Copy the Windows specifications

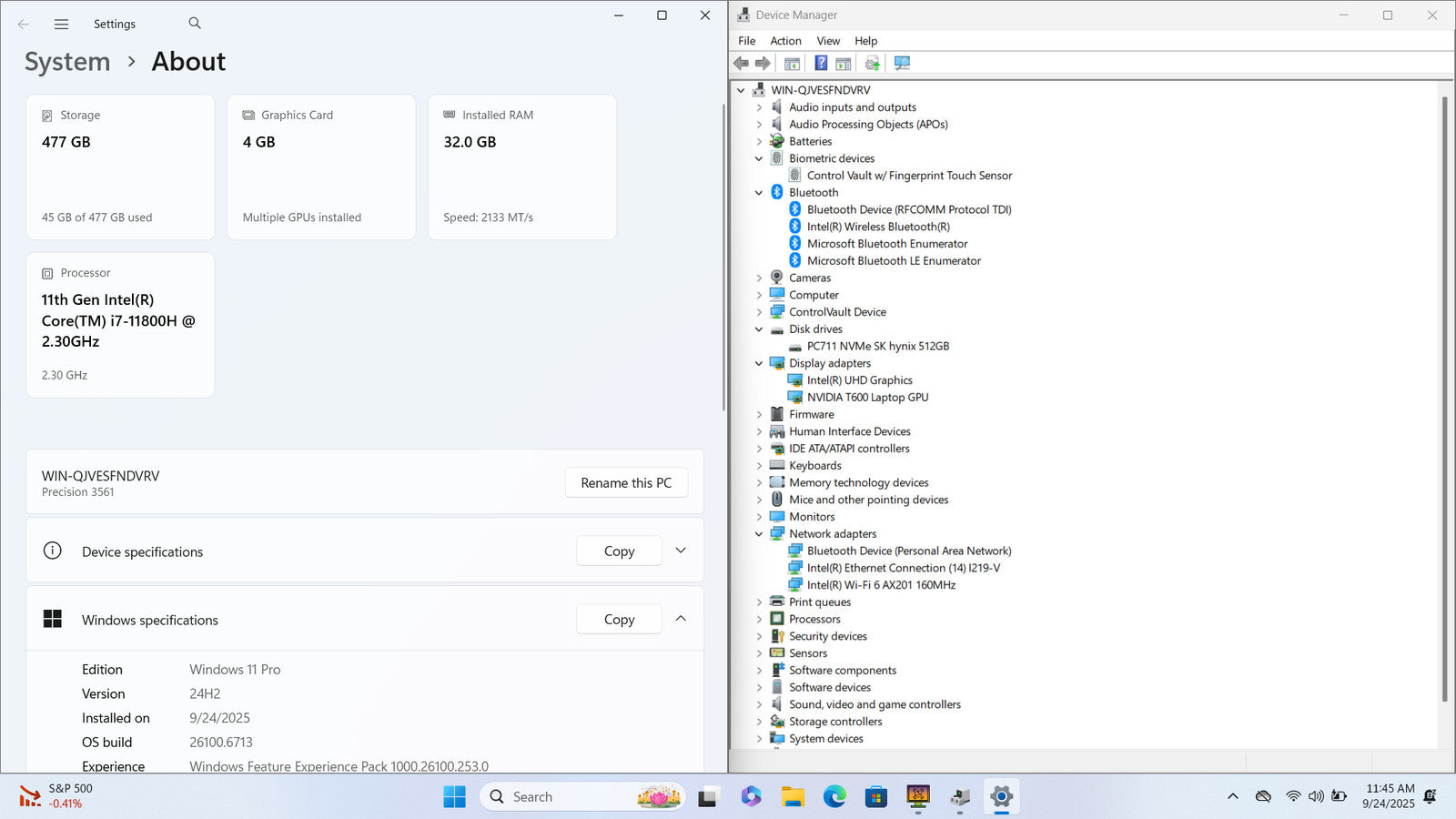(x=619, y=620)
